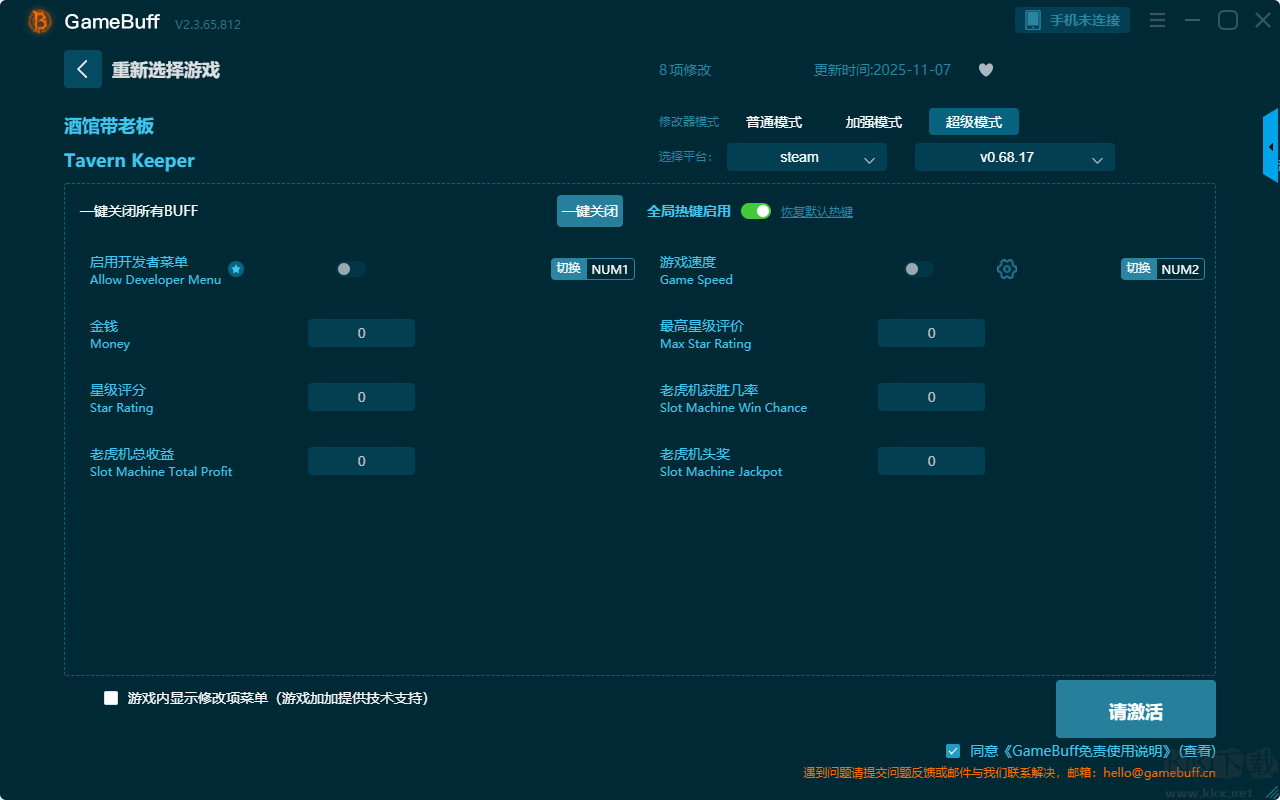This screenshot has height=800, width=1280.
Task: Toggle Allow Developer Menu switch
Action: click(351, 269)
